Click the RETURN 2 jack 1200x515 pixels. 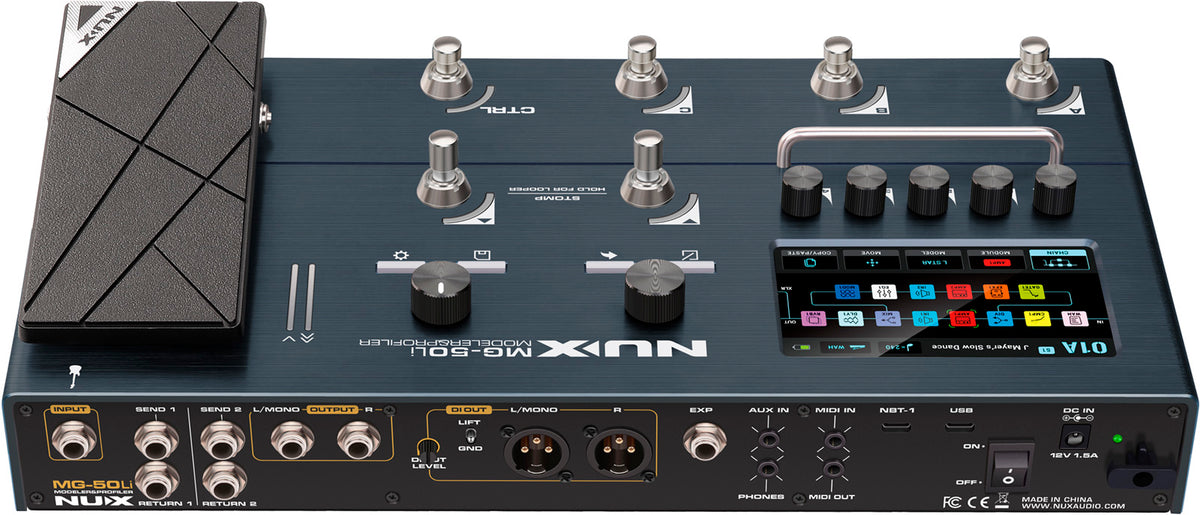tap(222, 480)
